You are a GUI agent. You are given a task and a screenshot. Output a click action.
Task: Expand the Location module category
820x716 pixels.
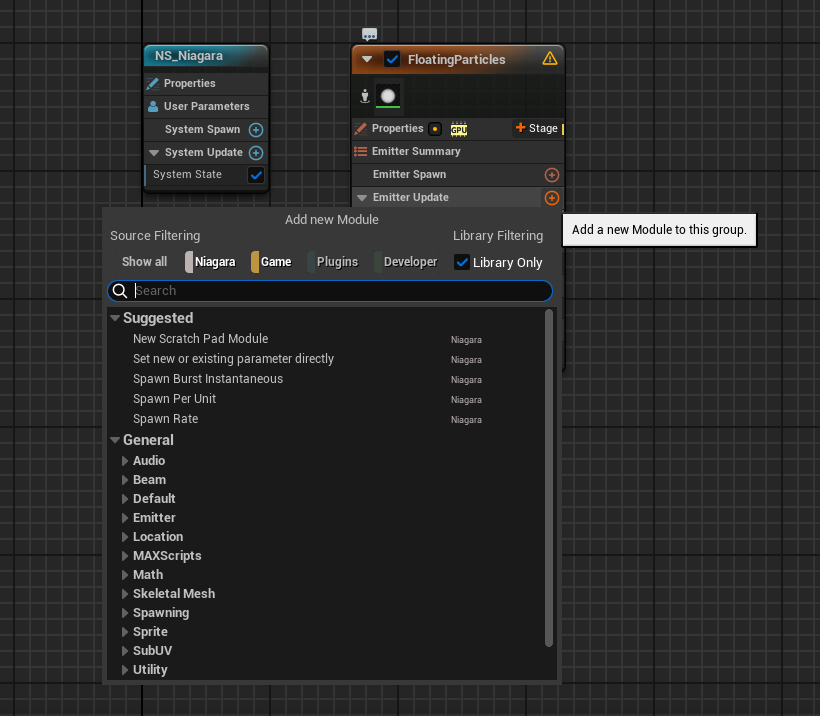click(125, 537)
